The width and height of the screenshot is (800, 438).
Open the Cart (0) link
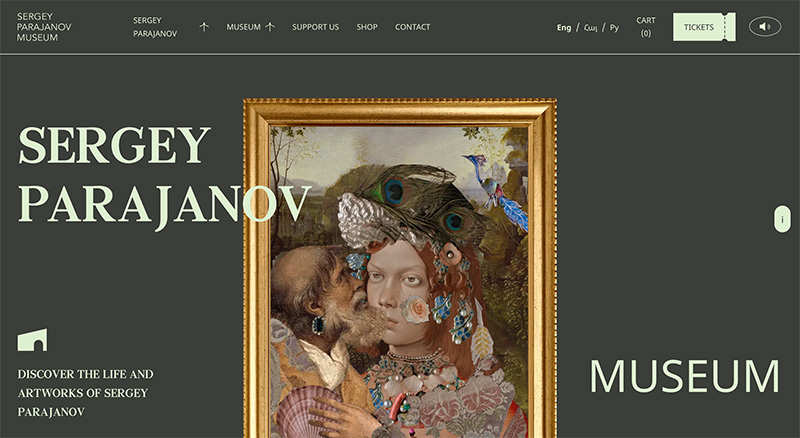[x=646, y=27]
